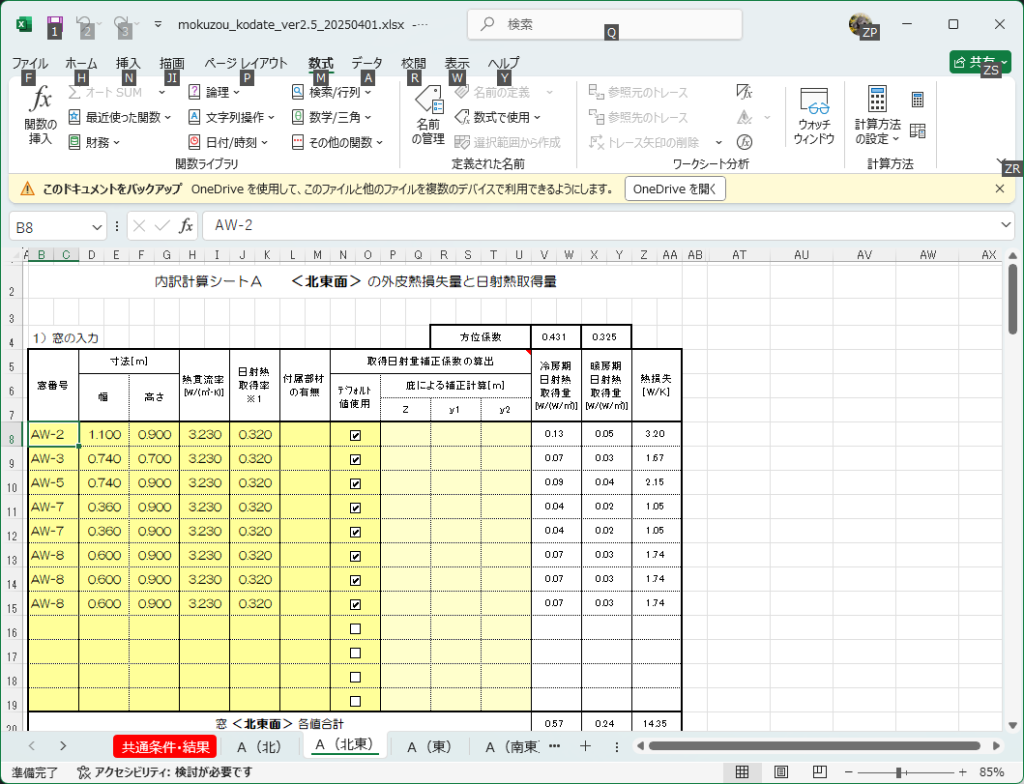Toggle the default-value checkbox in row 15

pos(355,604)
